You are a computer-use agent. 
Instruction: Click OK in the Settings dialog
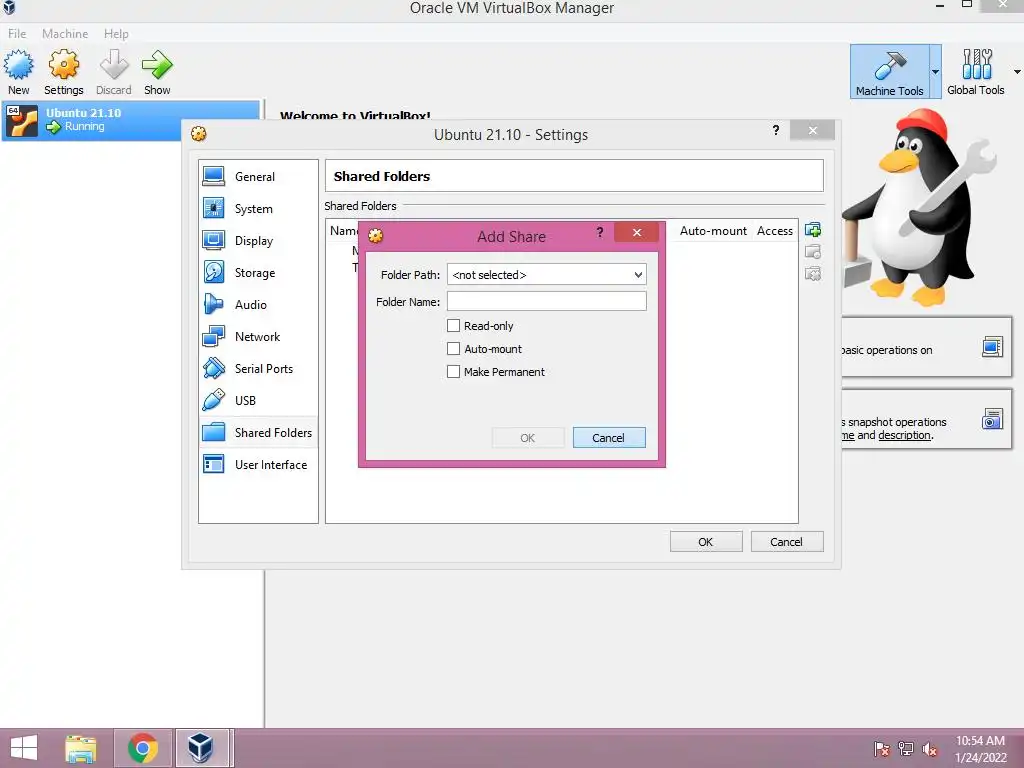point(706,541)
